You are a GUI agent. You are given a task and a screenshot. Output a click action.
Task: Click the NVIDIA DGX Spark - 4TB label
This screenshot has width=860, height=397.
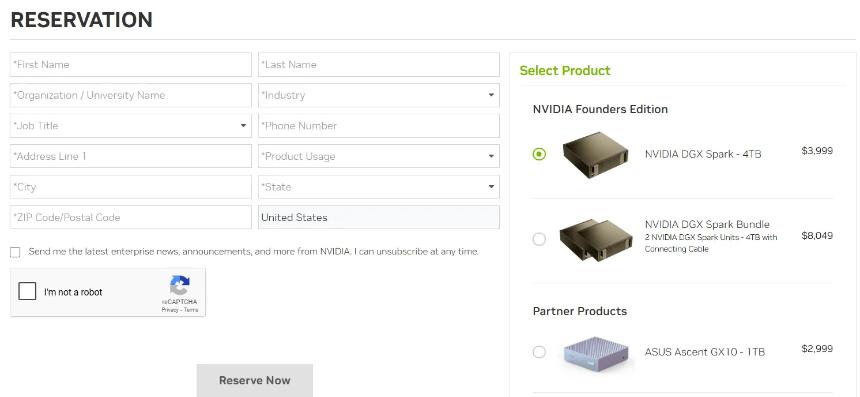tap(703, 154)
